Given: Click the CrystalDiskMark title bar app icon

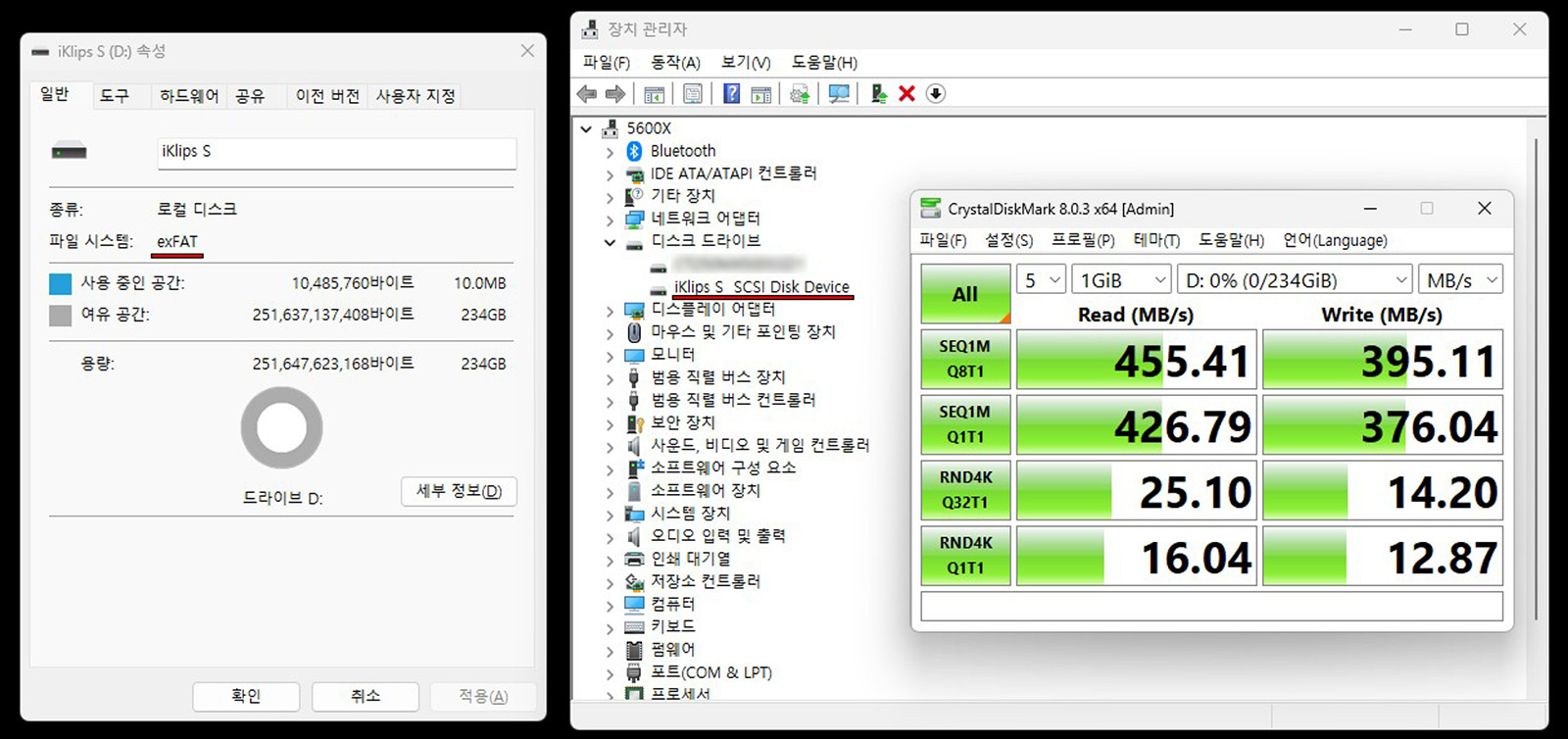Looking at the screenshot, I should [x=929, y=209].
